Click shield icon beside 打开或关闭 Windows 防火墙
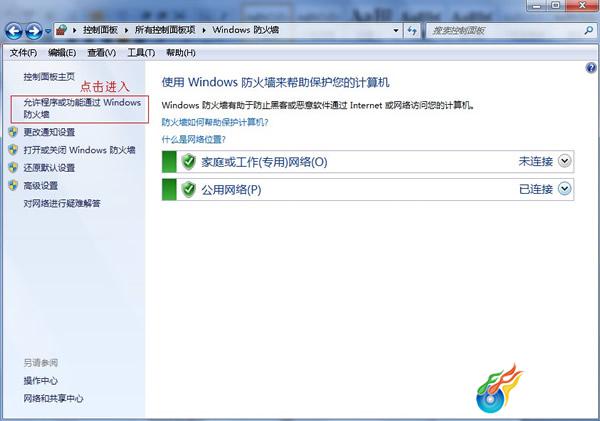 (x=13, y=150)
